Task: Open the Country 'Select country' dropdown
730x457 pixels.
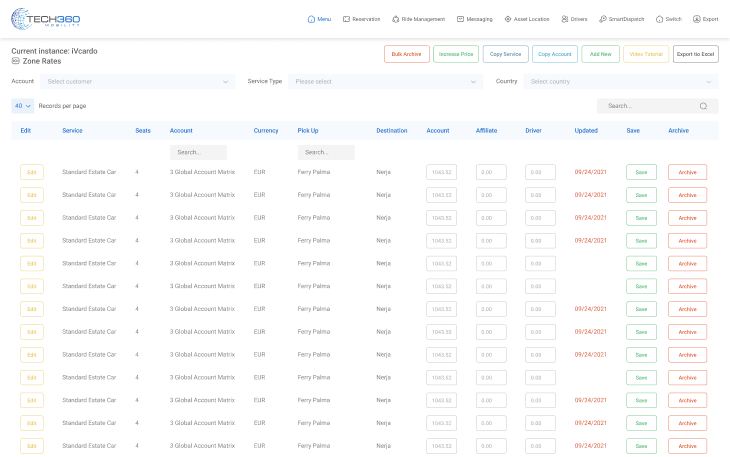Action: coord(621,81)
